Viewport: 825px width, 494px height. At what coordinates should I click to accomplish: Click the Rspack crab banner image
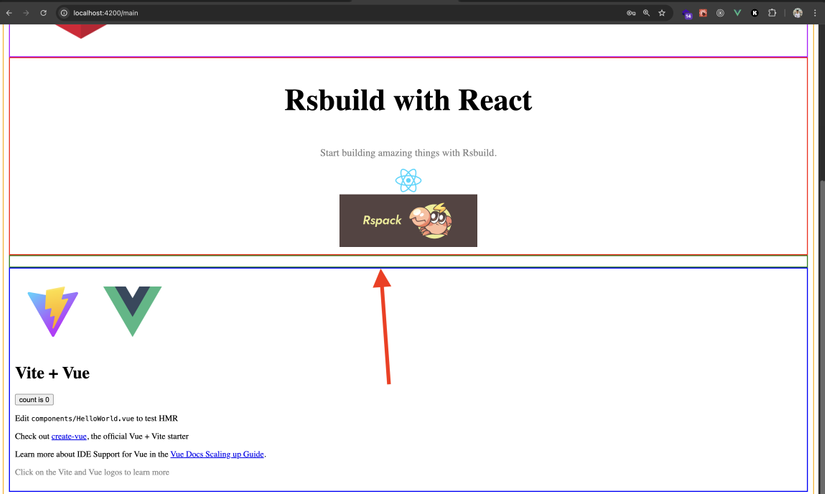(408, 220)
